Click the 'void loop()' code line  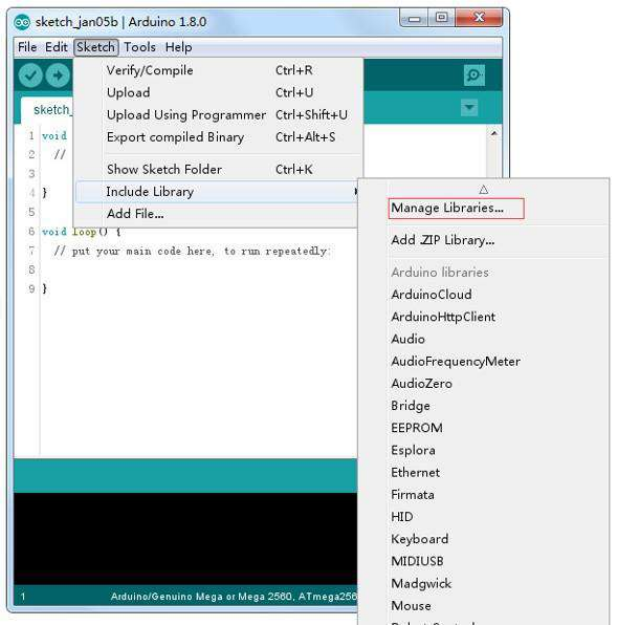(x=81, y=232)
